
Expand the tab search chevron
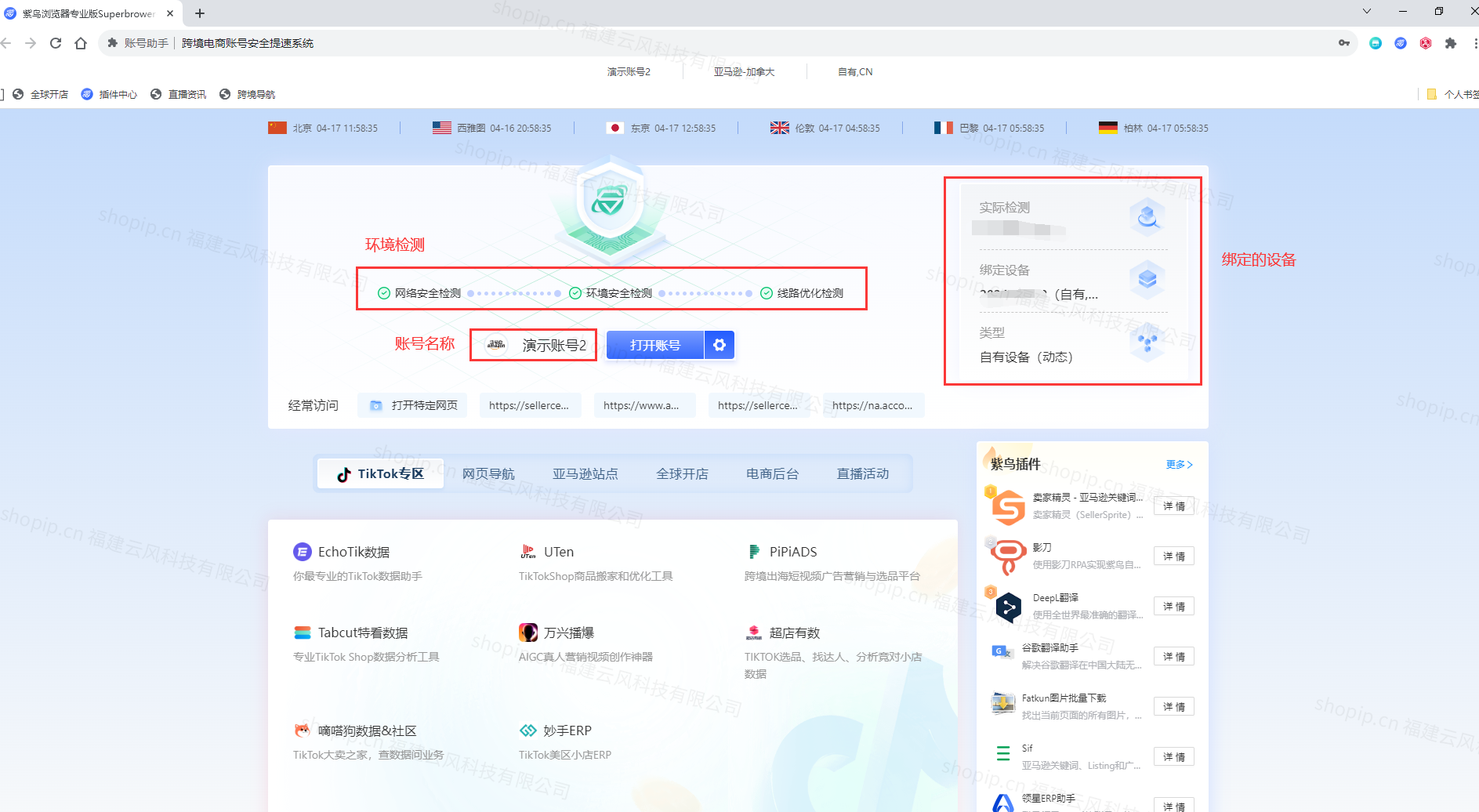coord(1367,11)
